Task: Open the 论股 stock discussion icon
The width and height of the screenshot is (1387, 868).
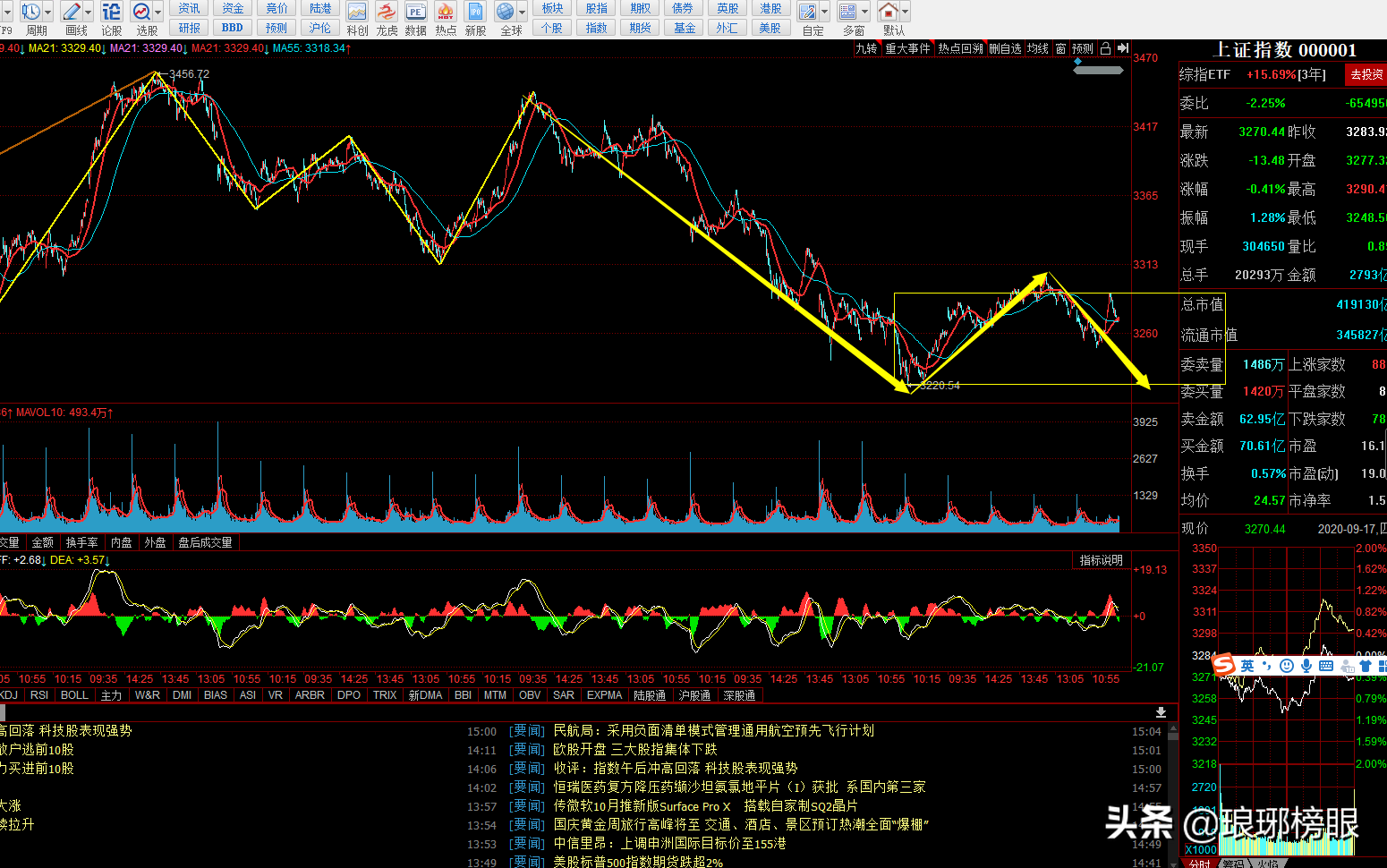Action: point(111,12)
